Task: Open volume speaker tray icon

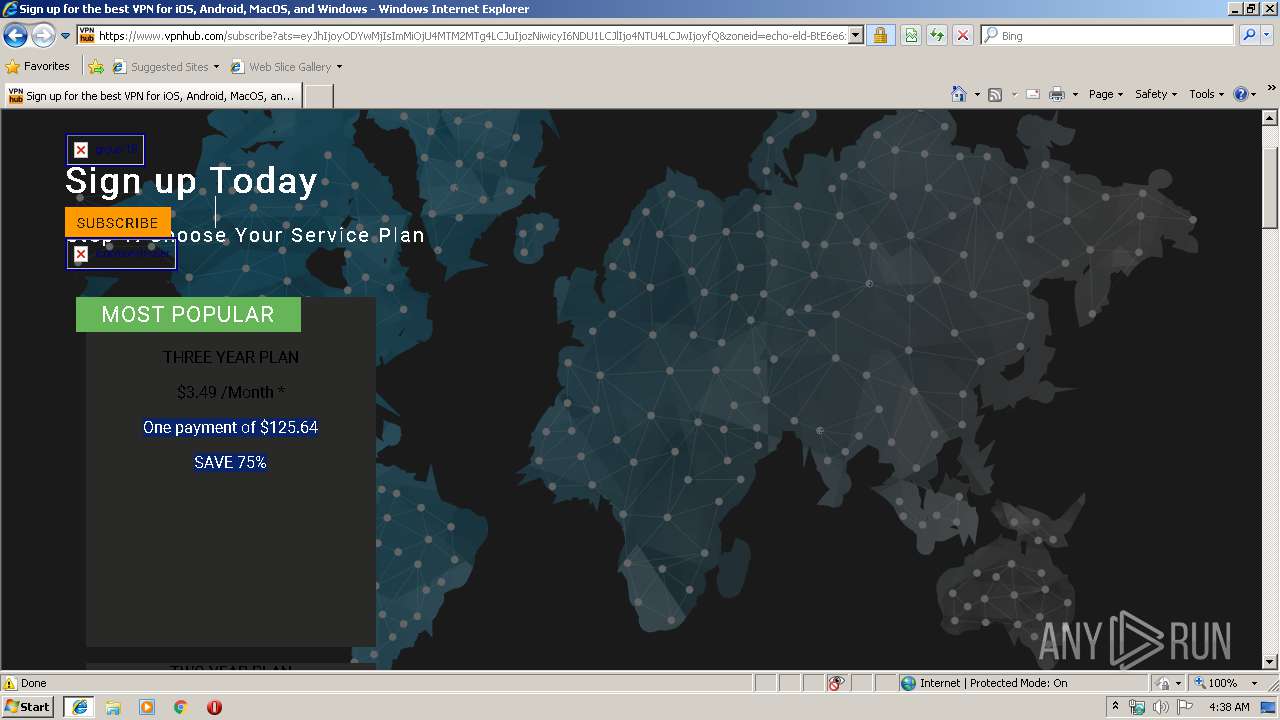Action: (1160, 707)
